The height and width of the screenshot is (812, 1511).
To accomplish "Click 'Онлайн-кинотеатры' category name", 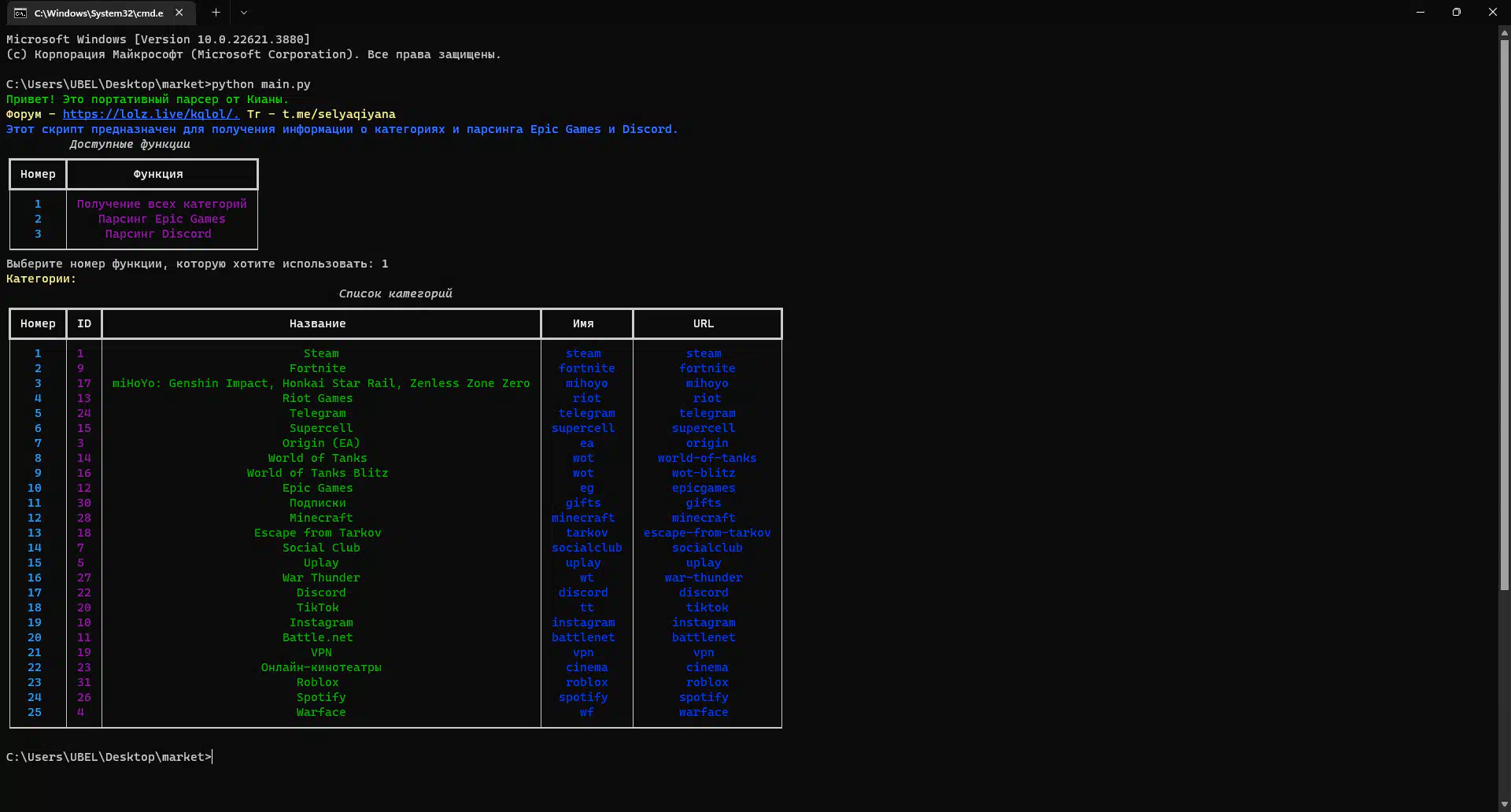I will pyautogui.click(x=321, y=667).
